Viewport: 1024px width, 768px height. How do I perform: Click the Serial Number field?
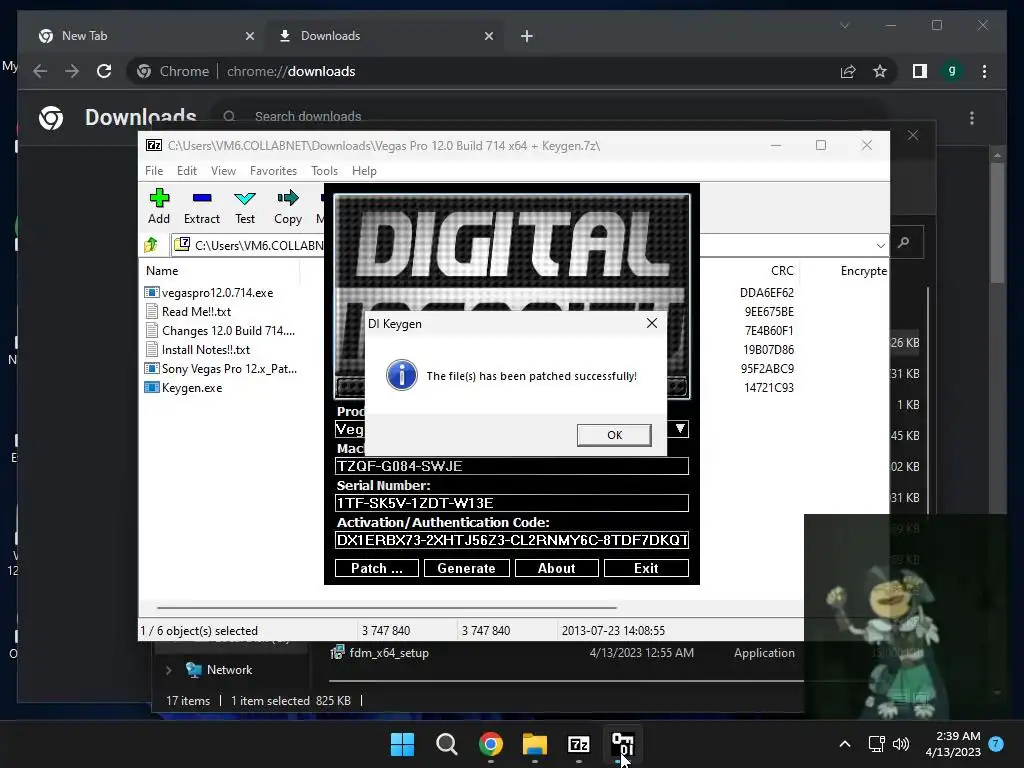coord(511,503)
